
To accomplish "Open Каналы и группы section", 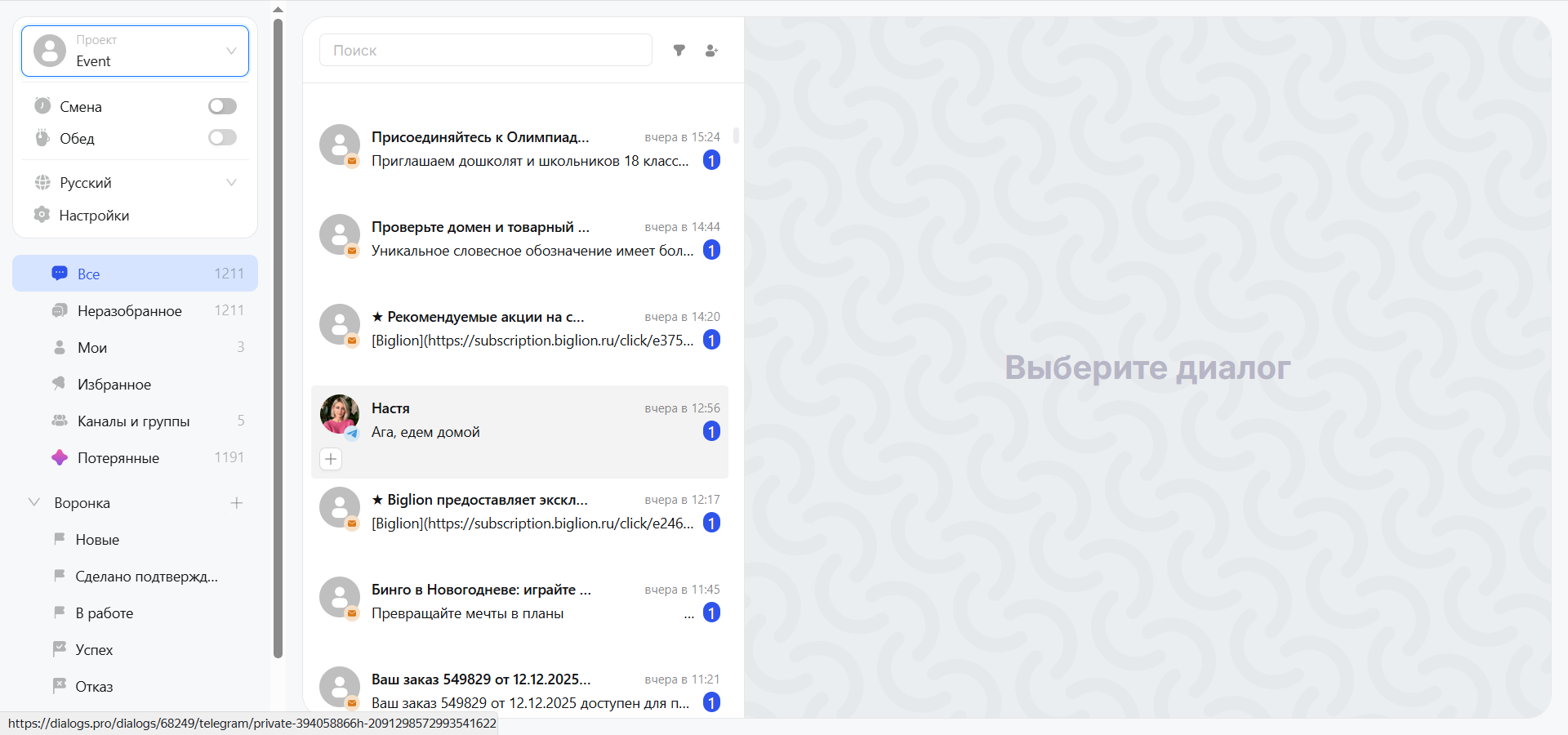I will 133,421.
